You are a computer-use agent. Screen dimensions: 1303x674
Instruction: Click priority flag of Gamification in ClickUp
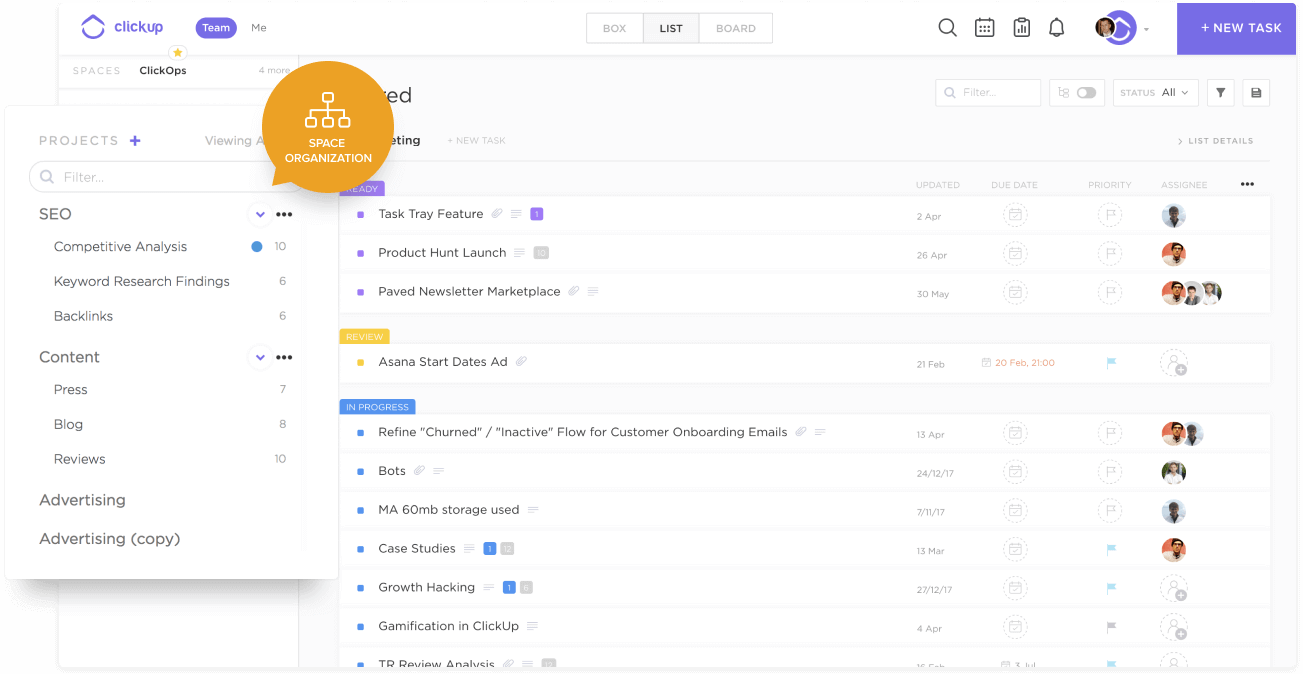pos(1110,627)
